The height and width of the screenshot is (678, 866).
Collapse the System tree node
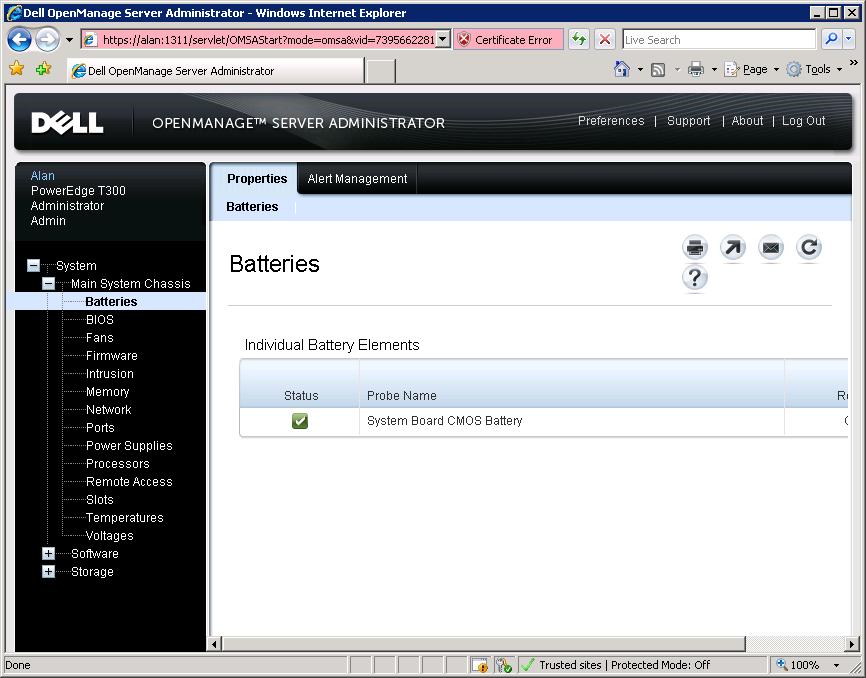coord(34,266)
